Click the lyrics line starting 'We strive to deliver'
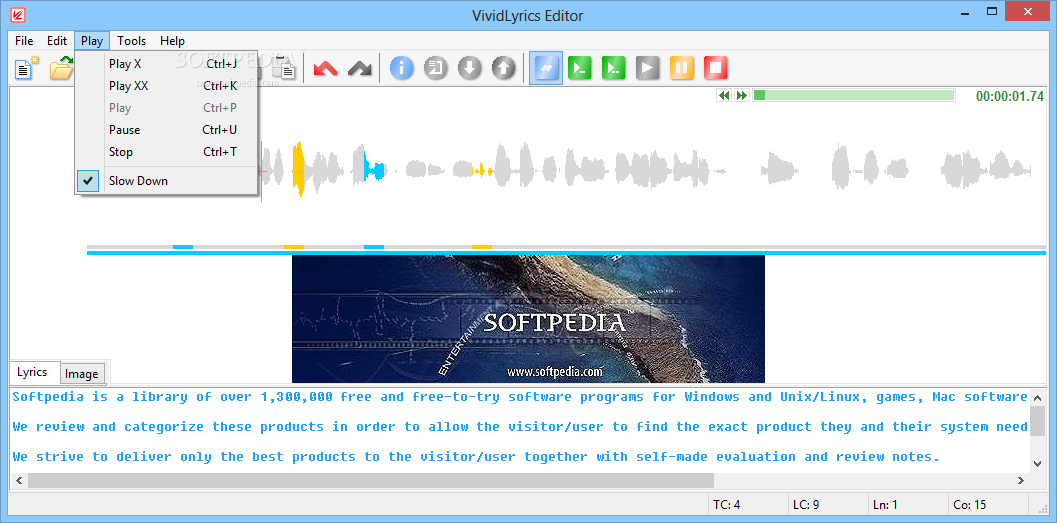The image size is (1057, 523). coord(476,456)
